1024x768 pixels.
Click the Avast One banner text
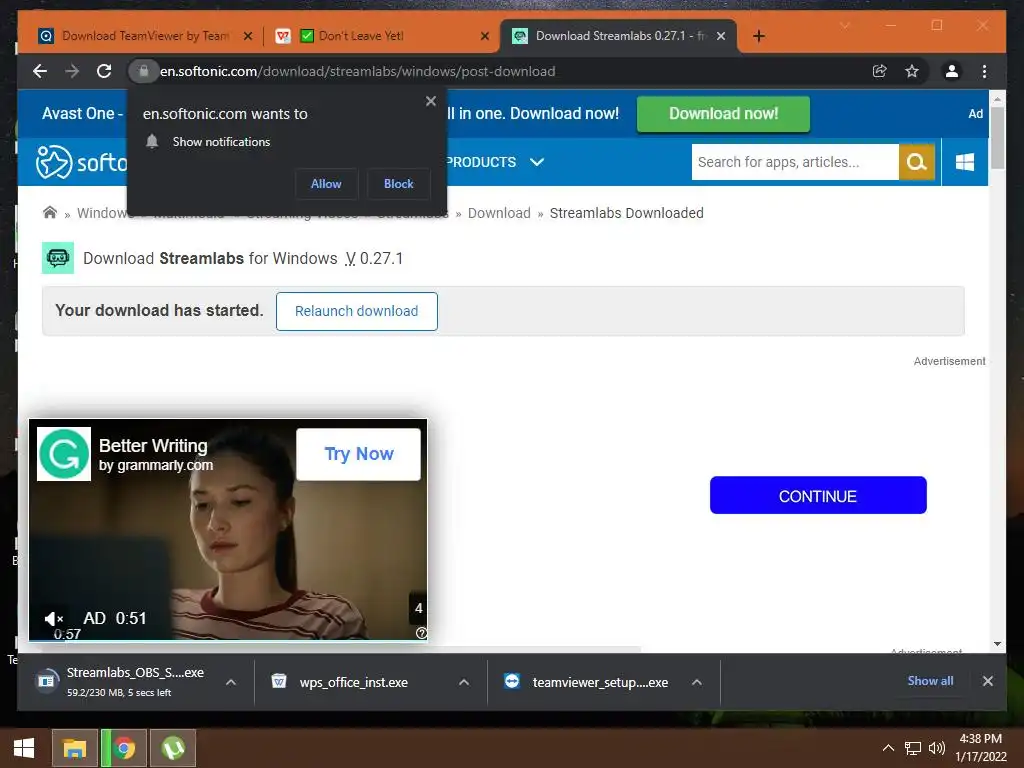tap(82, 114)
